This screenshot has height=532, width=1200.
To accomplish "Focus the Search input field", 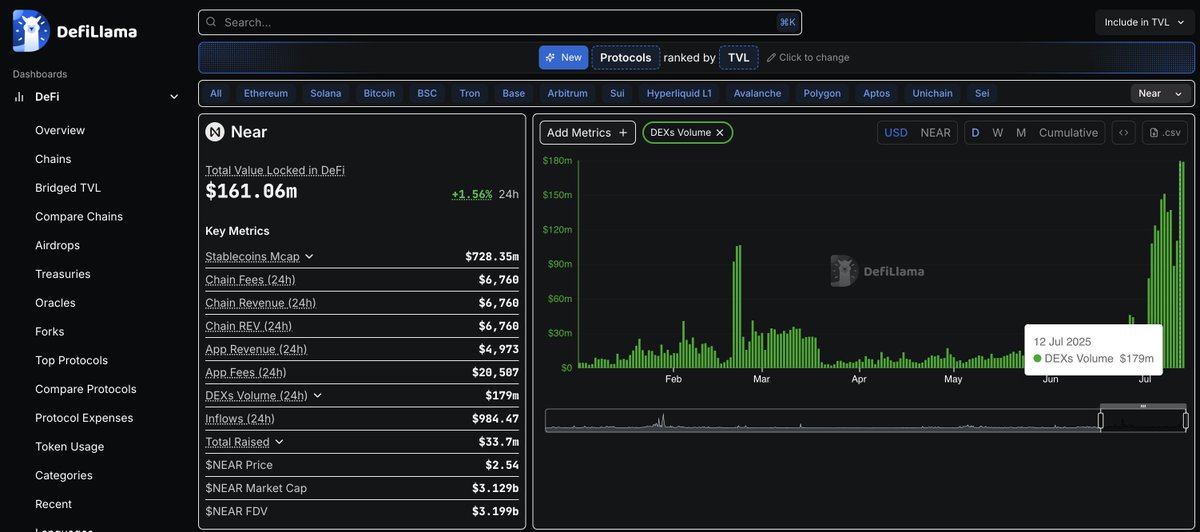I will coord(500,22).
